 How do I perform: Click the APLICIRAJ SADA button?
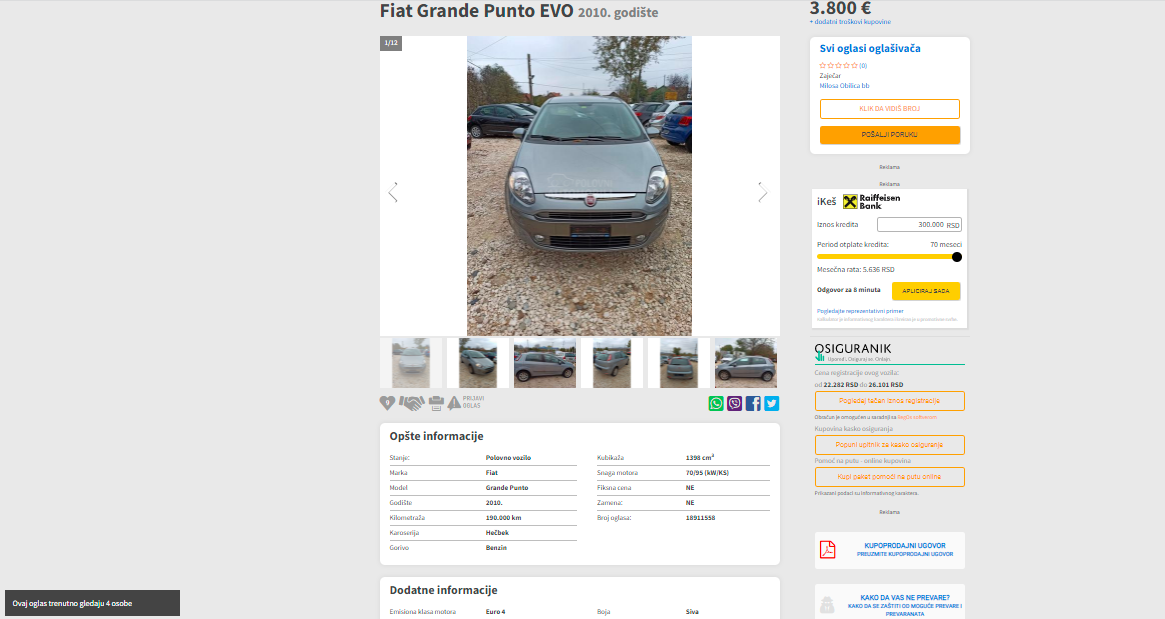(x=926, y=291)
